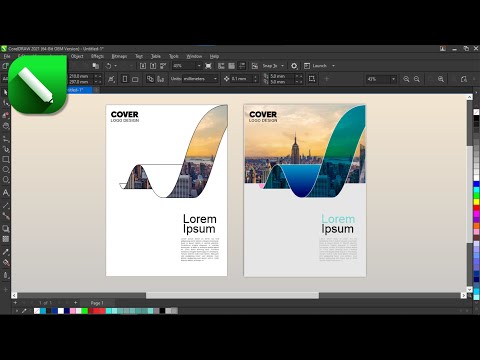Open the Bitmaps menu

[x=119, y=56]
